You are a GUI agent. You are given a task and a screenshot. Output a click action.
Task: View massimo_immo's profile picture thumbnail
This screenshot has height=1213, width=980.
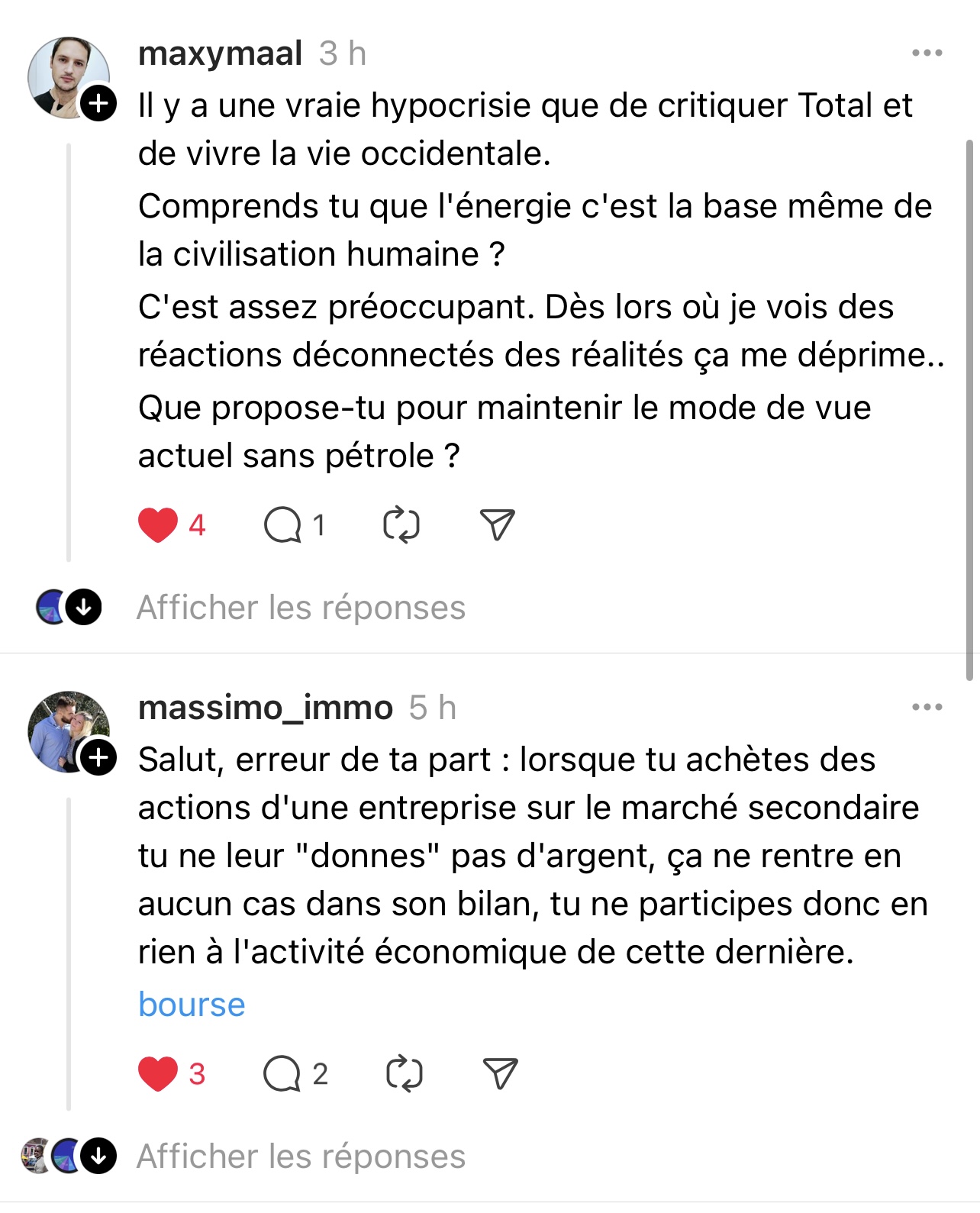pyautogui.click(x=67, y=731)
